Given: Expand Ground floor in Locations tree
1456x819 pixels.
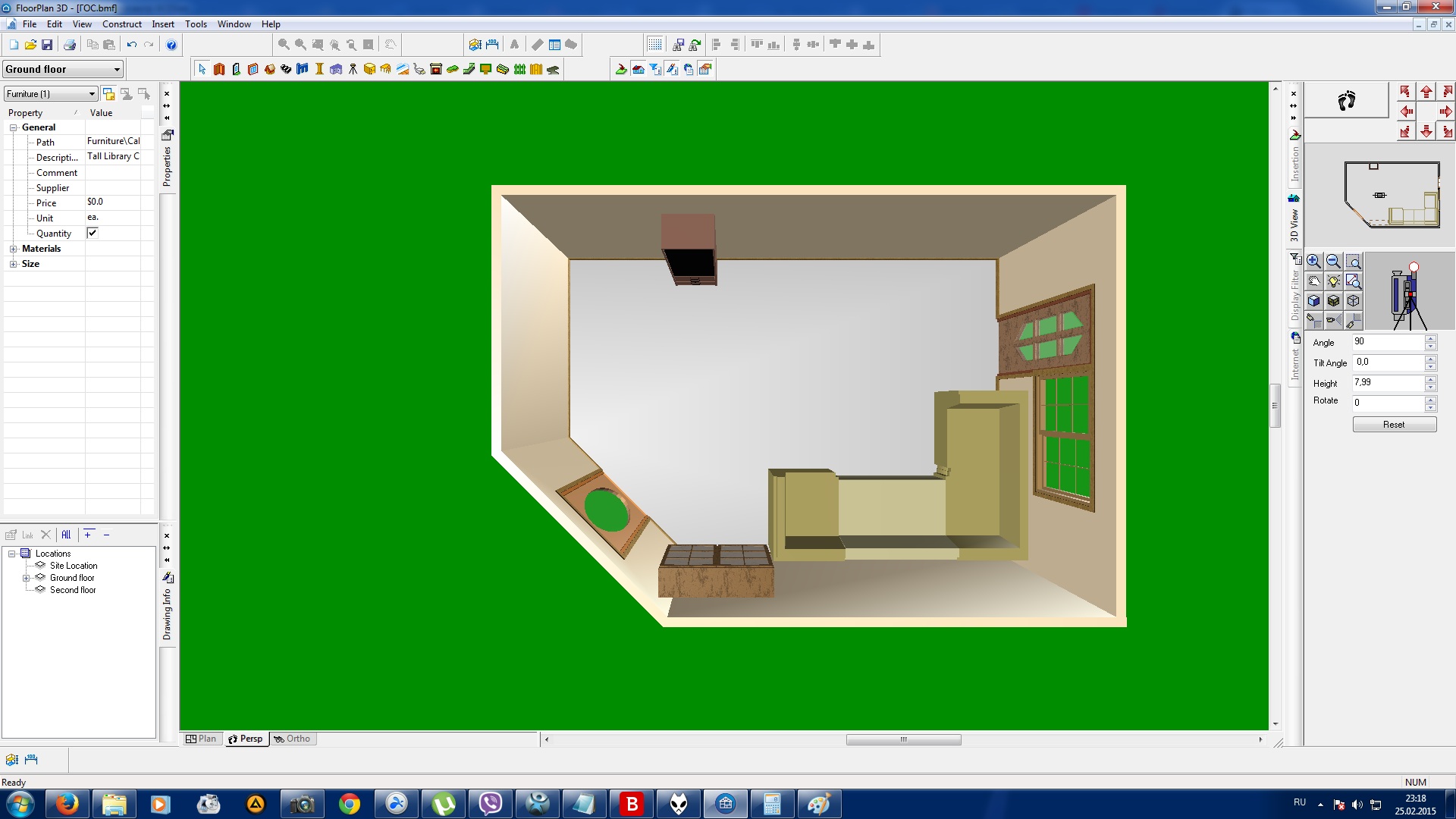Looking at the screenshot, I should 26,578.
